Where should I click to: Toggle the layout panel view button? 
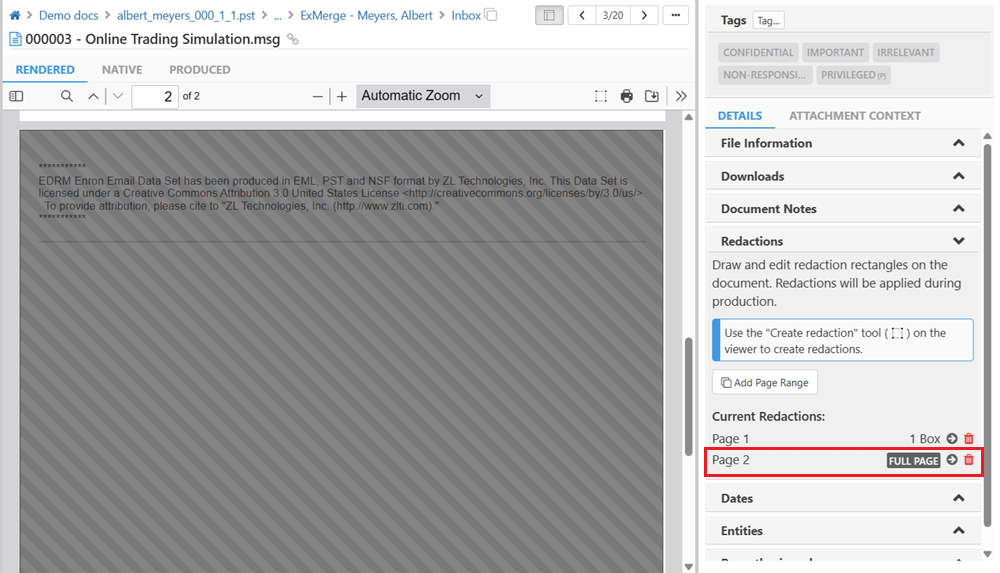click(x=549, y=15)
